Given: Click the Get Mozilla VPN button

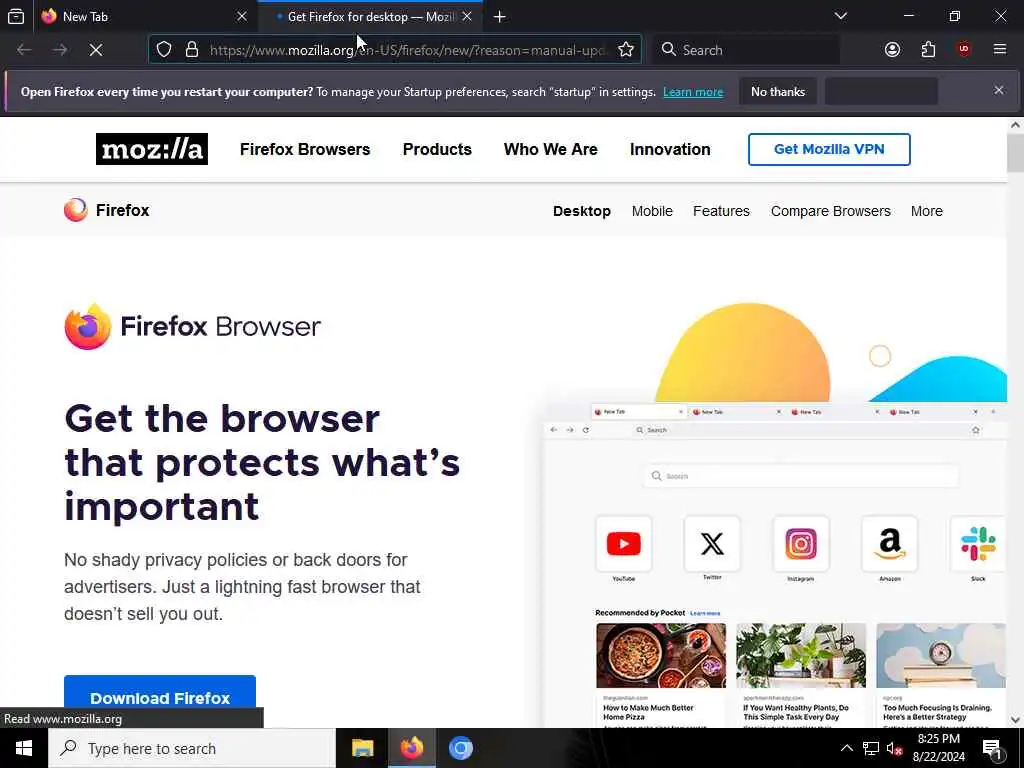Looking at the screenshot, I should [829, 150].
